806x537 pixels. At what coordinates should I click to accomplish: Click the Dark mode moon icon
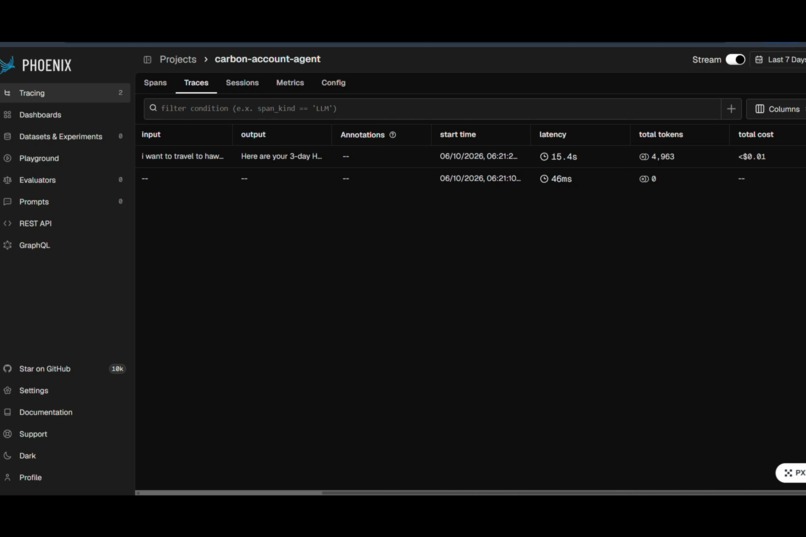(7, 456)
